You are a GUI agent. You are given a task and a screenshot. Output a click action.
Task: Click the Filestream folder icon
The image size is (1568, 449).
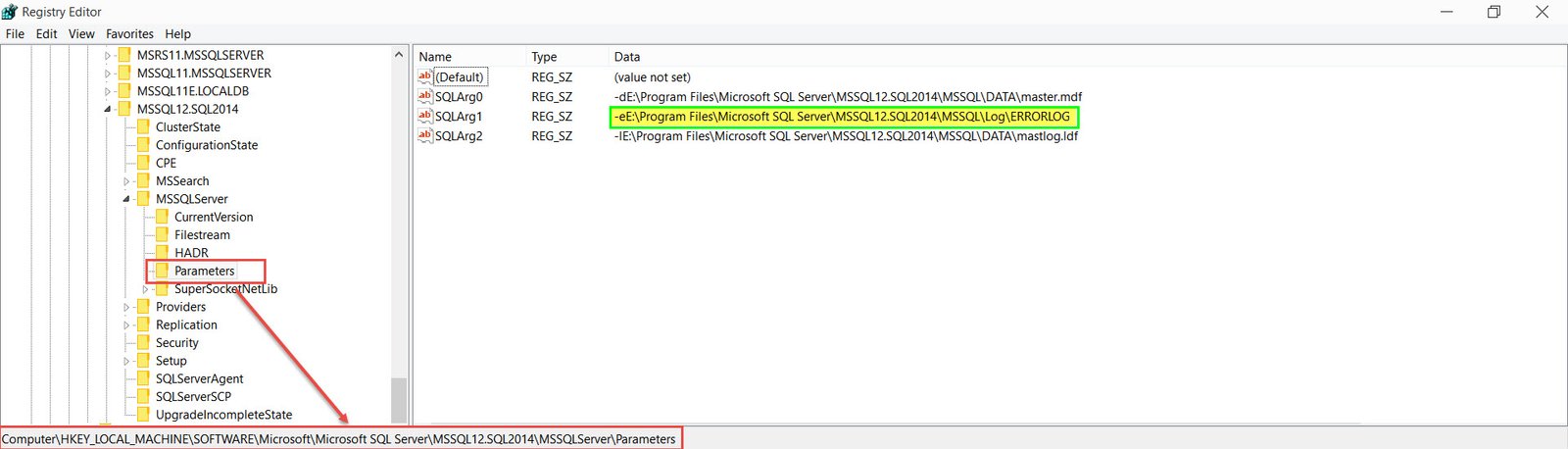(x=162, y=235)
